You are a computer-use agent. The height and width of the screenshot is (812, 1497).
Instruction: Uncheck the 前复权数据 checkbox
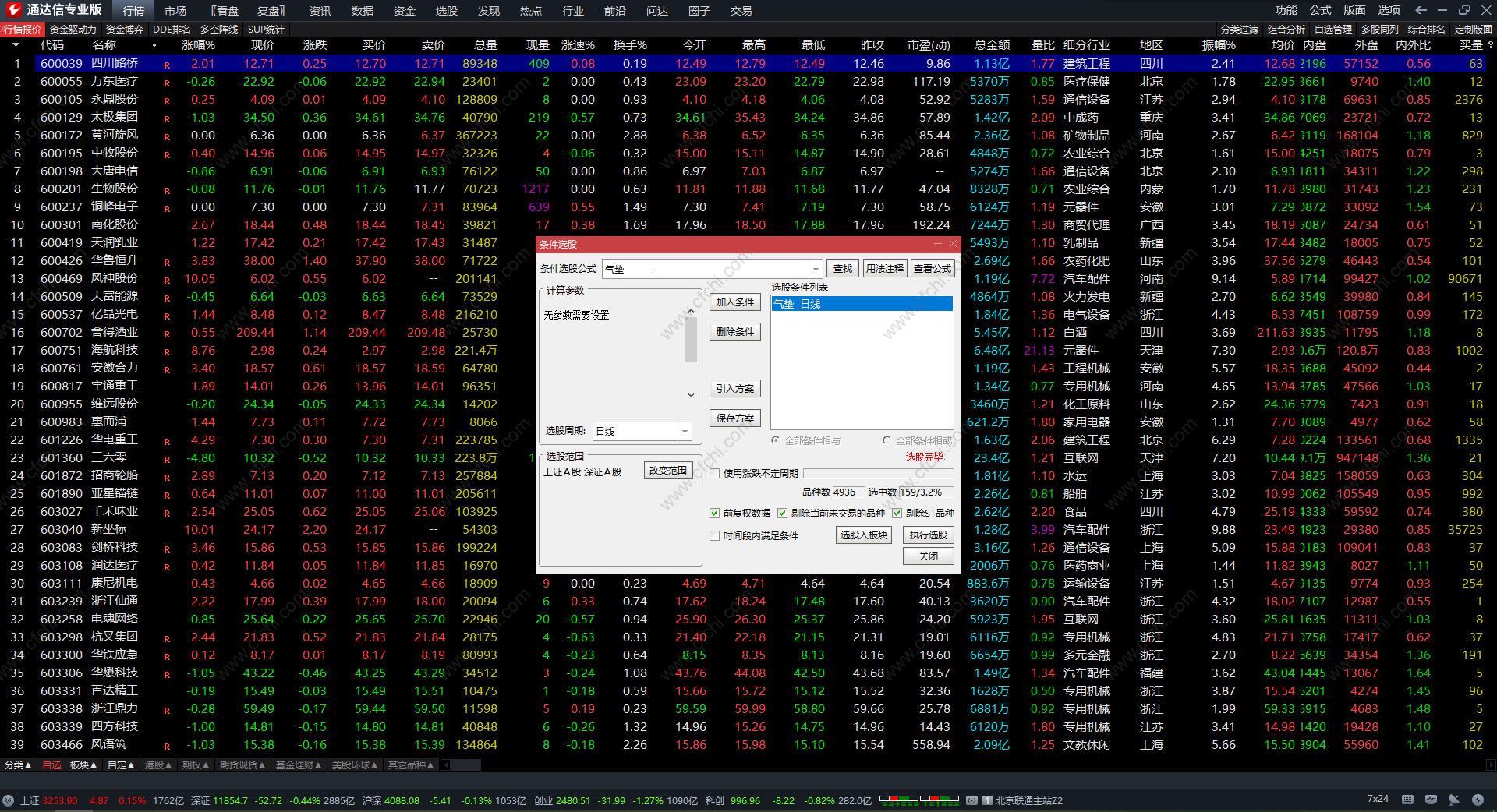coord(714,513)
